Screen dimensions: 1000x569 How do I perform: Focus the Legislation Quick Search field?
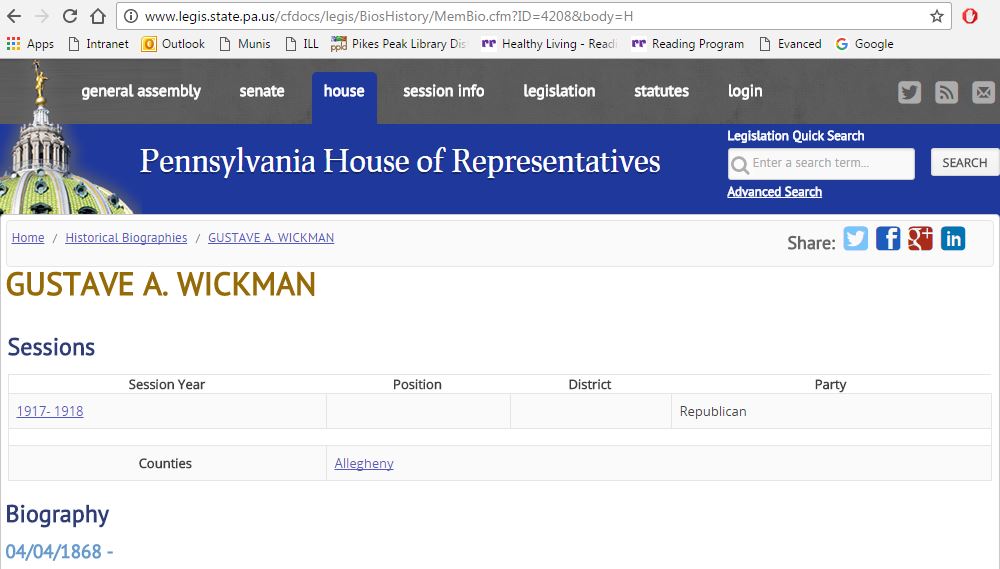(821, 163)
